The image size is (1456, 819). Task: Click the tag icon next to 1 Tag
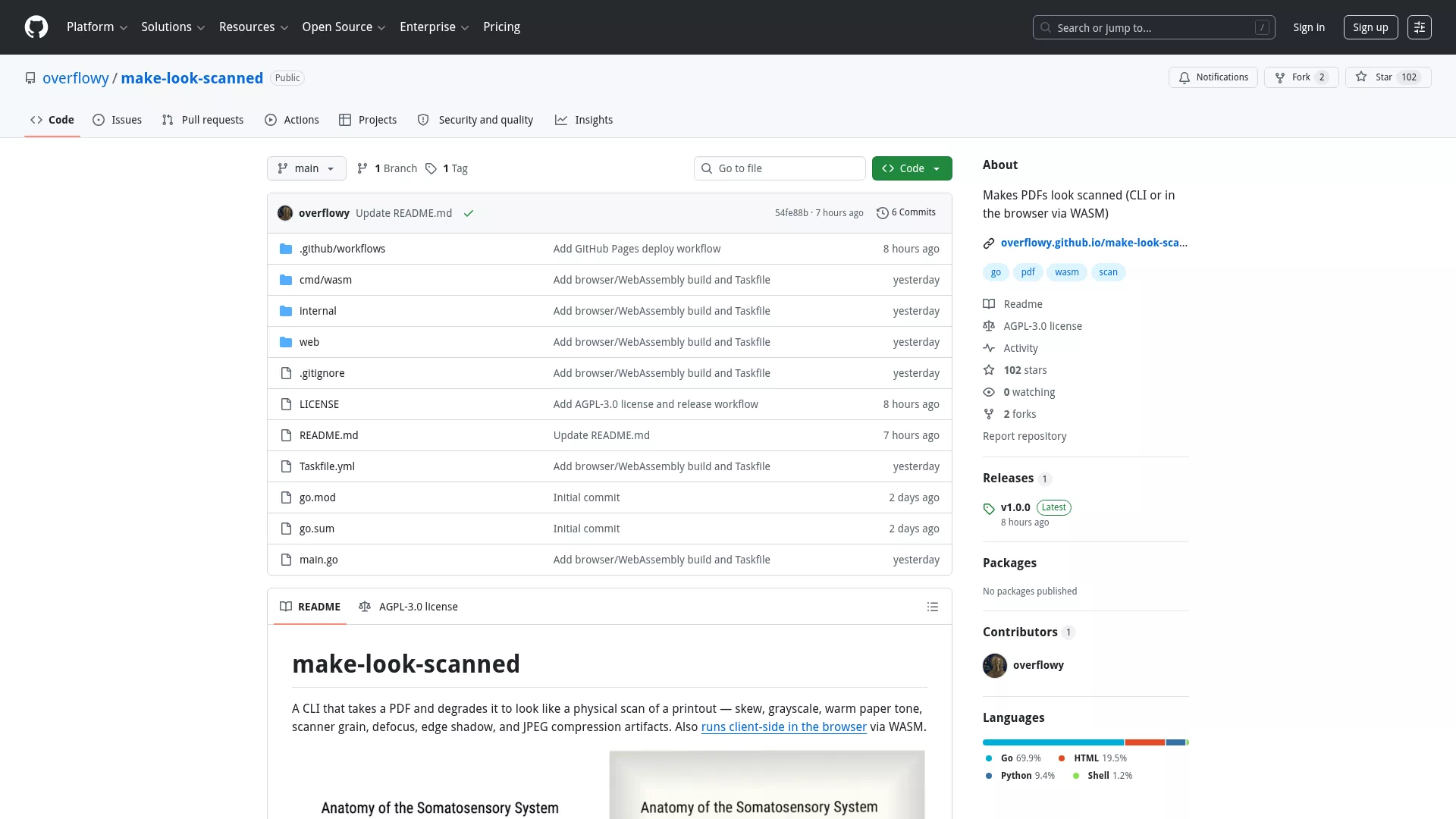tap(431, 168)
